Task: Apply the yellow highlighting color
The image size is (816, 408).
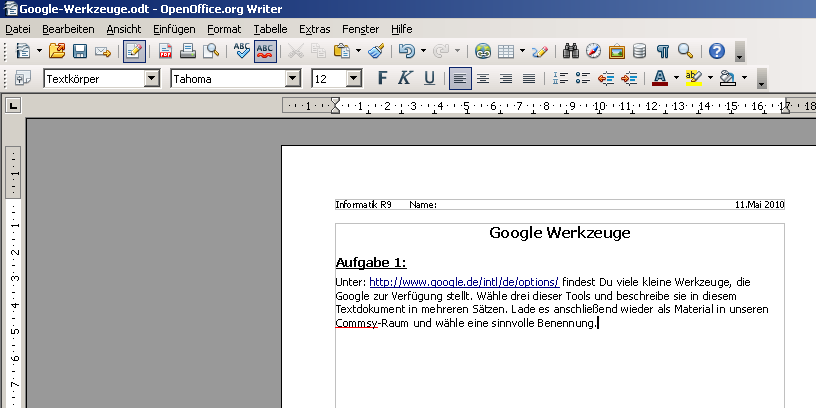Action: click(694, 79)
